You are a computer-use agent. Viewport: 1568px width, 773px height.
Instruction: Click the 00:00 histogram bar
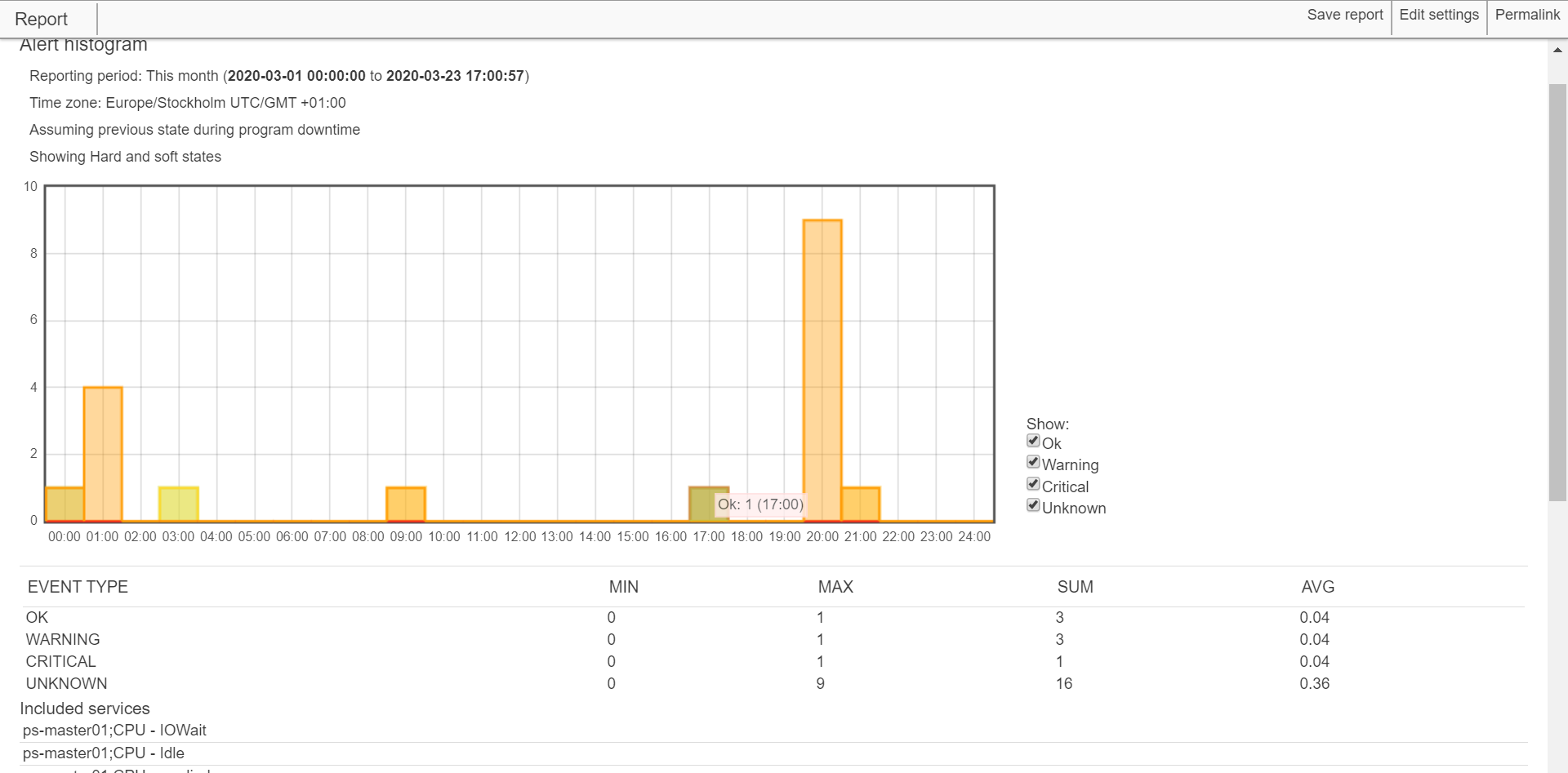tap(65, 504)
